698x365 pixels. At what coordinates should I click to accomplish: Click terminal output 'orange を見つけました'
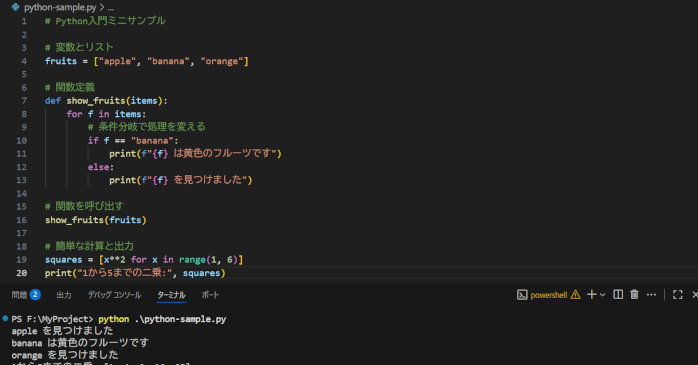(65, 355)
